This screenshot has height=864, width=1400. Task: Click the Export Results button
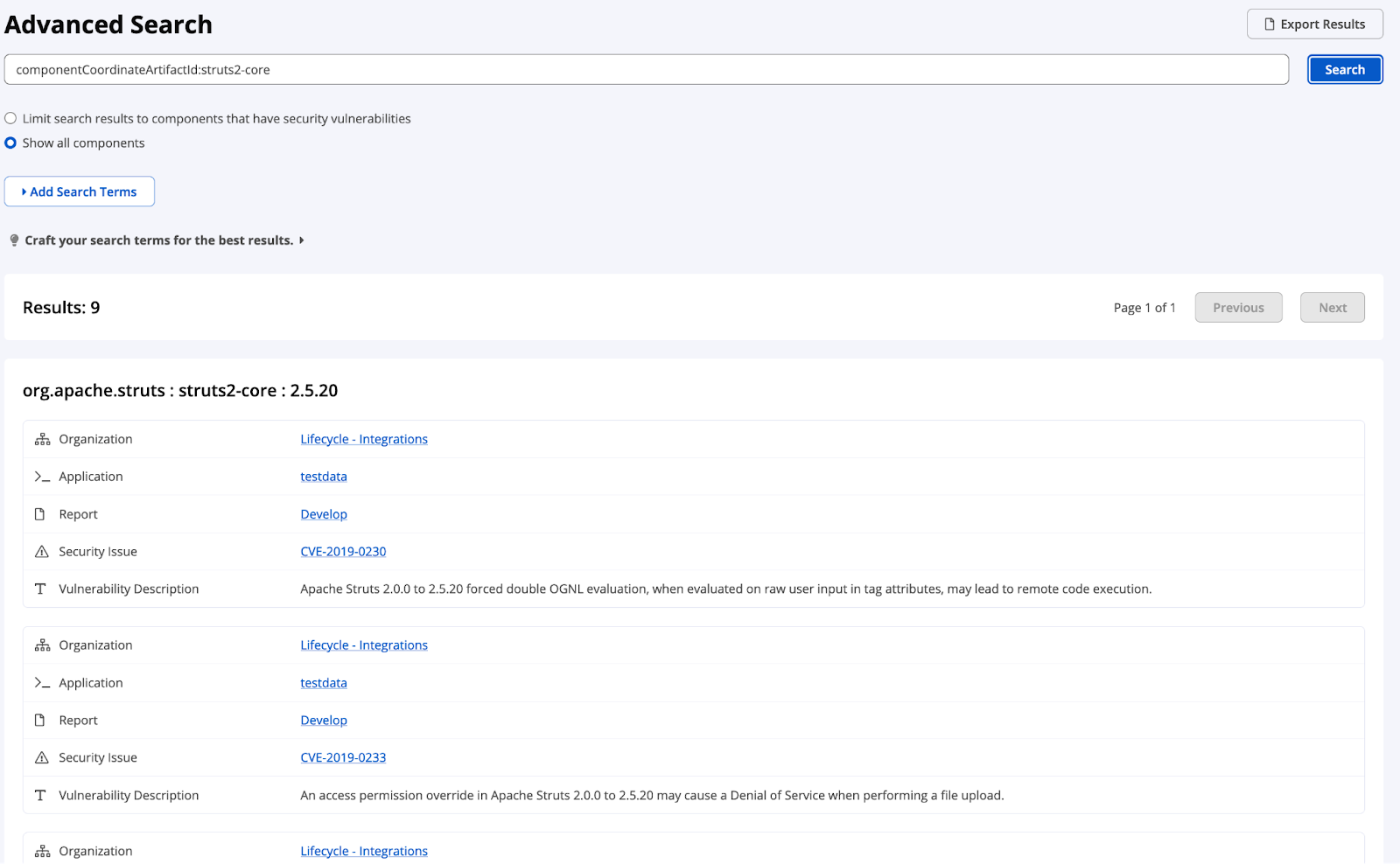point(1314,24)
